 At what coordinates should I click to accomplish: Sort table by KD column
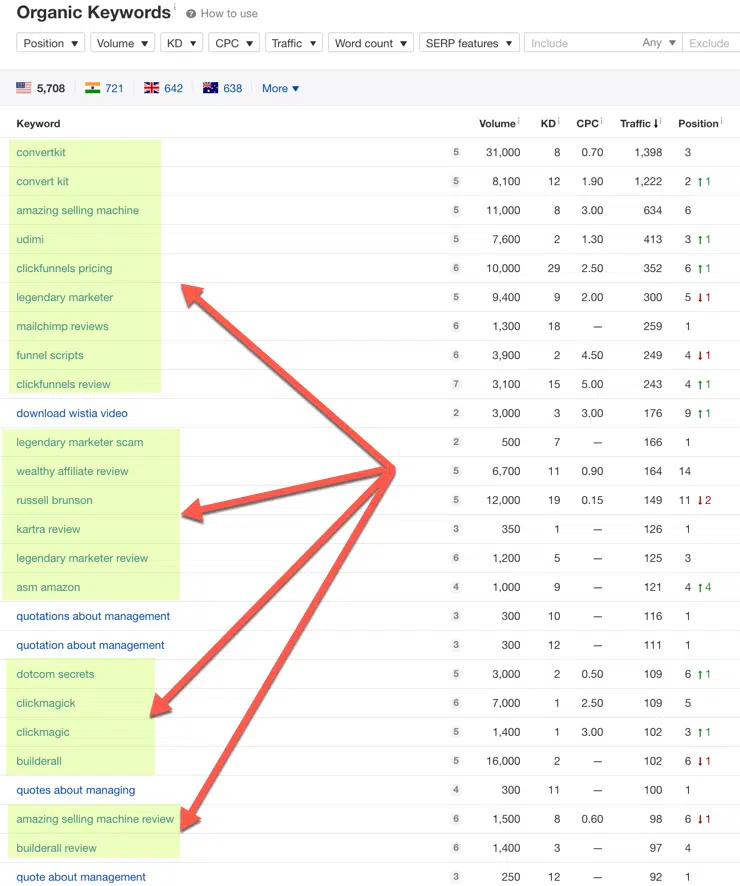tap(548, 123)
